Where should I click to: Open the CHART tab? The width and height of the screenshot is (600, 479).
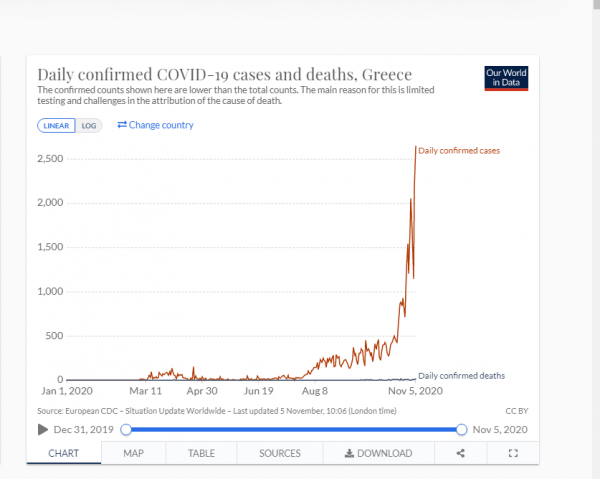(64, 453)
